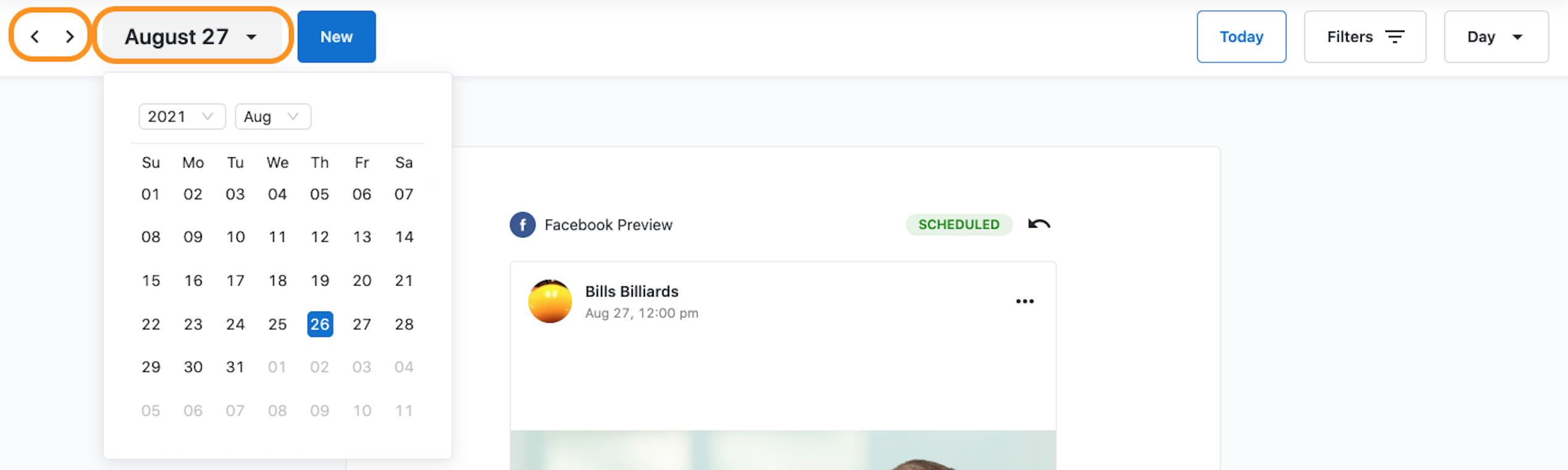Create a post with the New button
1568x470 pixels.
coord(336,36)
